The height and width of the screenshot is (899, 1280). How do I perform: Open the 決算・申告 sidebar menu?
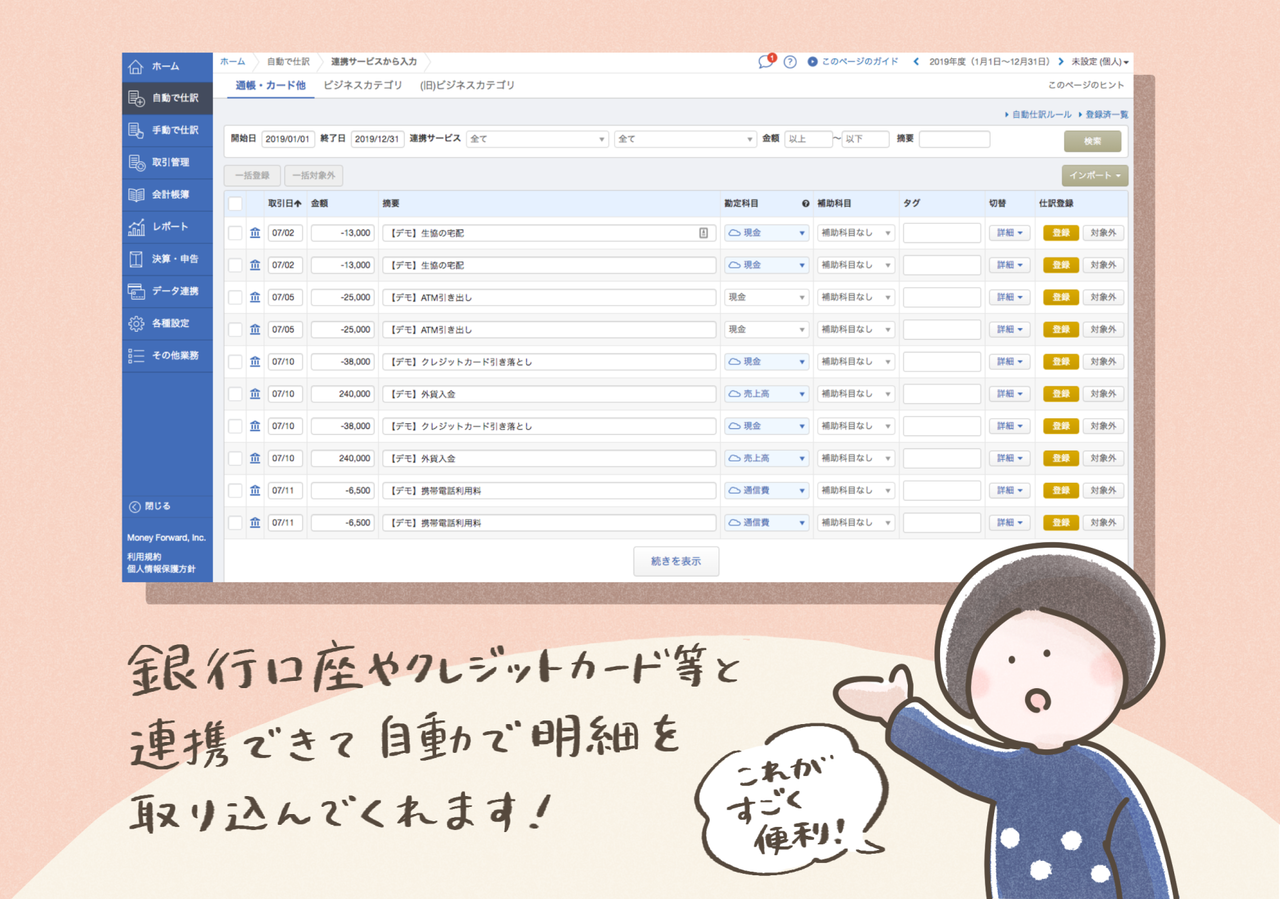pos(167,259)
